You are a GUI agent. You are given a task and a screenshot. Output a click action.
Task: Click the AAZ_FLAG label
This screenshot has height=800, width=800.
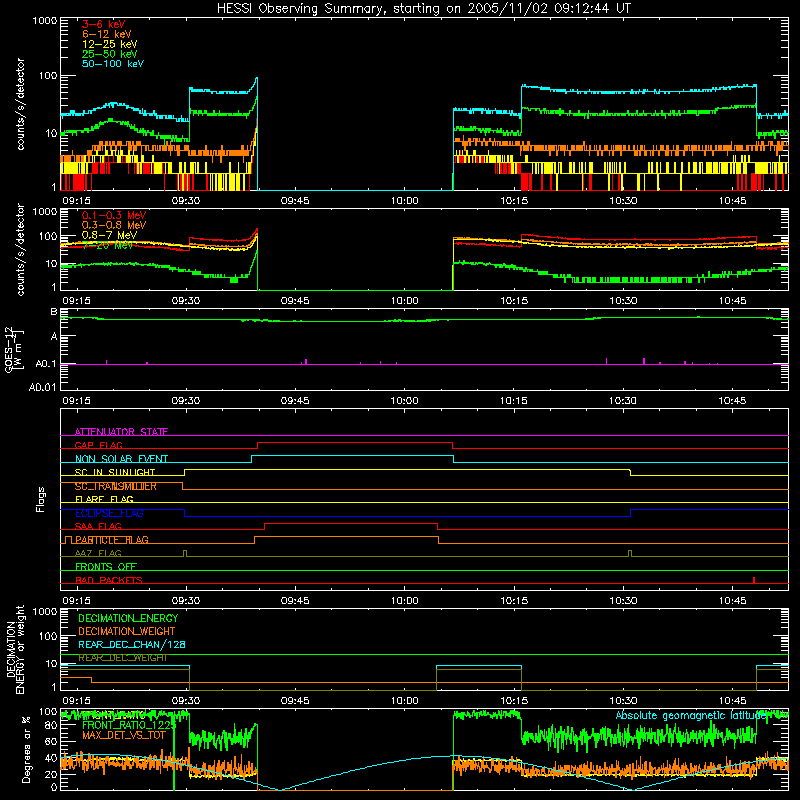[98, 553]
